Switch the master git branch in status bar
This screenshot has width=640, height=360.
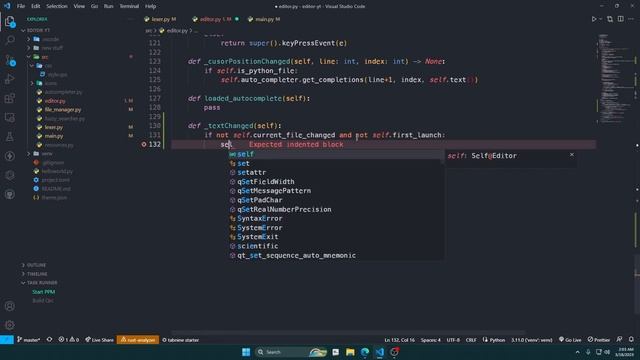[x=29, y=340]
